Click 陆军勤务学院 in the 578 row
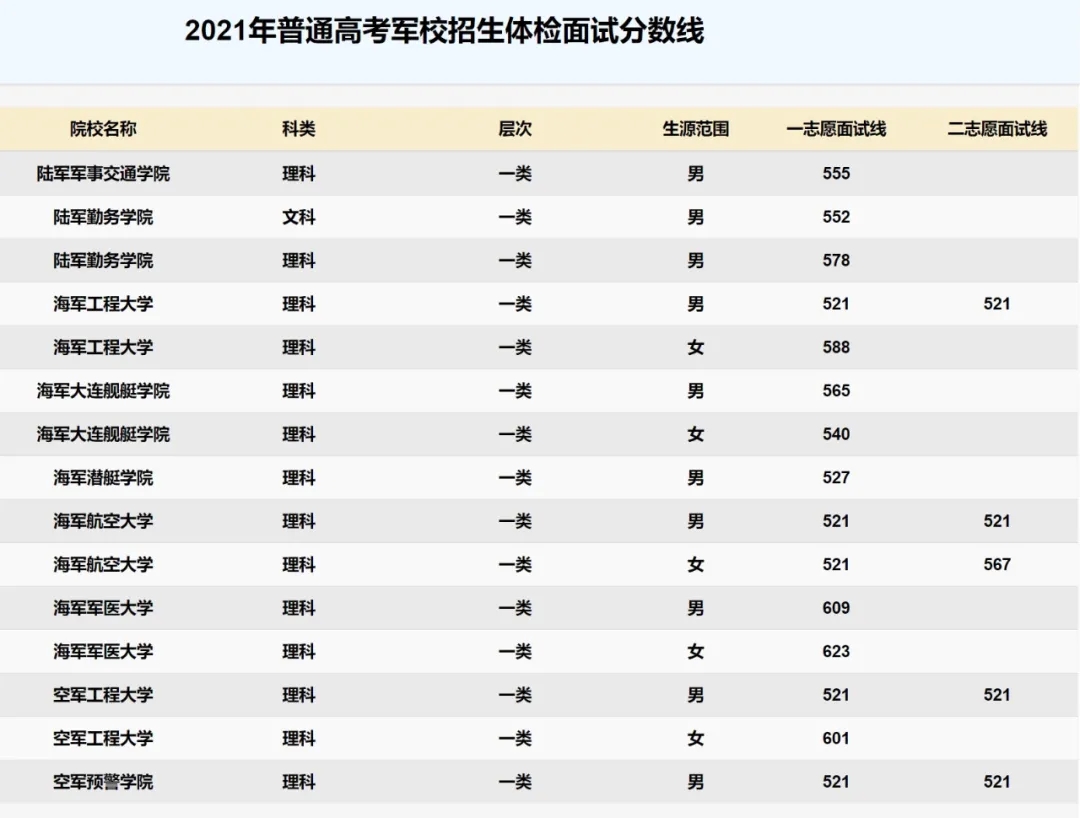Screen dimensions: 1080x818 (103, 260)
